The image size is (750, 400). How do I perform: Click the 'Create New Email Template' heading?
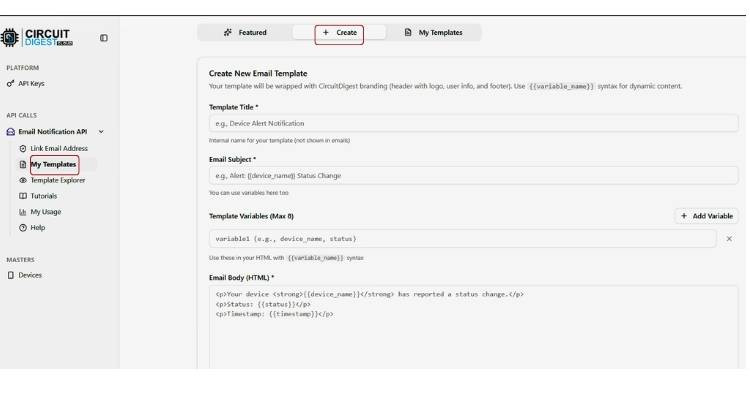coord(258,73)
